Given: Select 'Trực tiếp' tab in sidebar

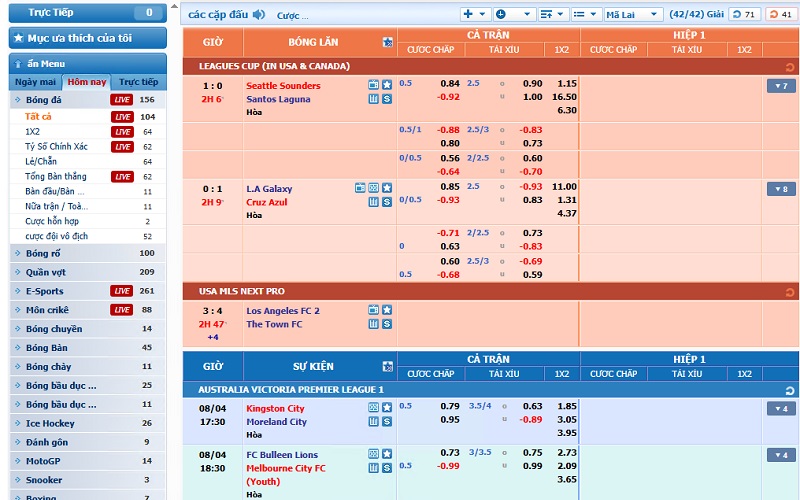Looking at the screenshot, I should click(x=138, y=82).
